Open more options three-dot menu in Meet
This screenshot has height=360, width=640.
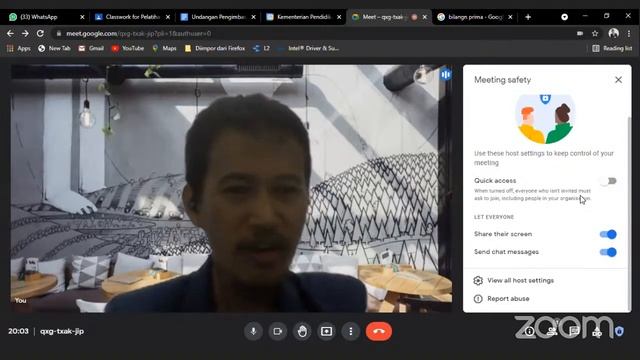tap(351, 331)
